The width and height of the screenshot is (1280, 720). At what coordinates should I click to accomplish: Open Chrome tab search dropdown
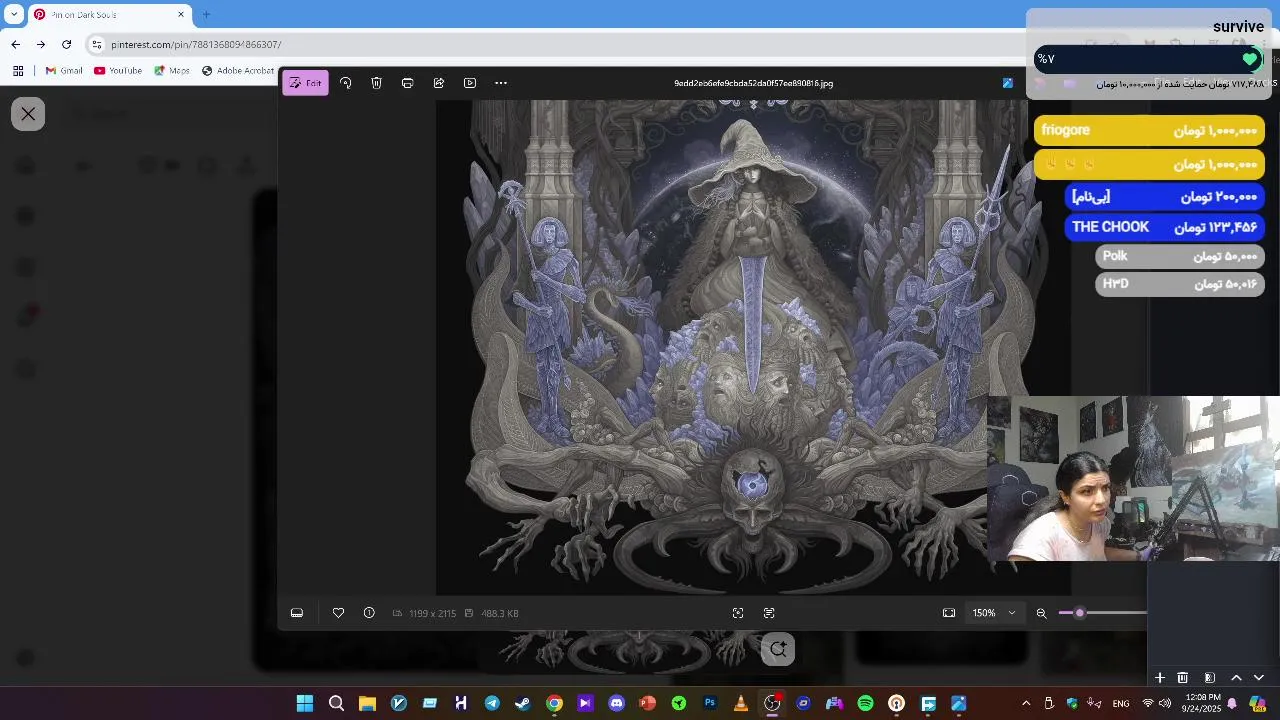point(14,15)
